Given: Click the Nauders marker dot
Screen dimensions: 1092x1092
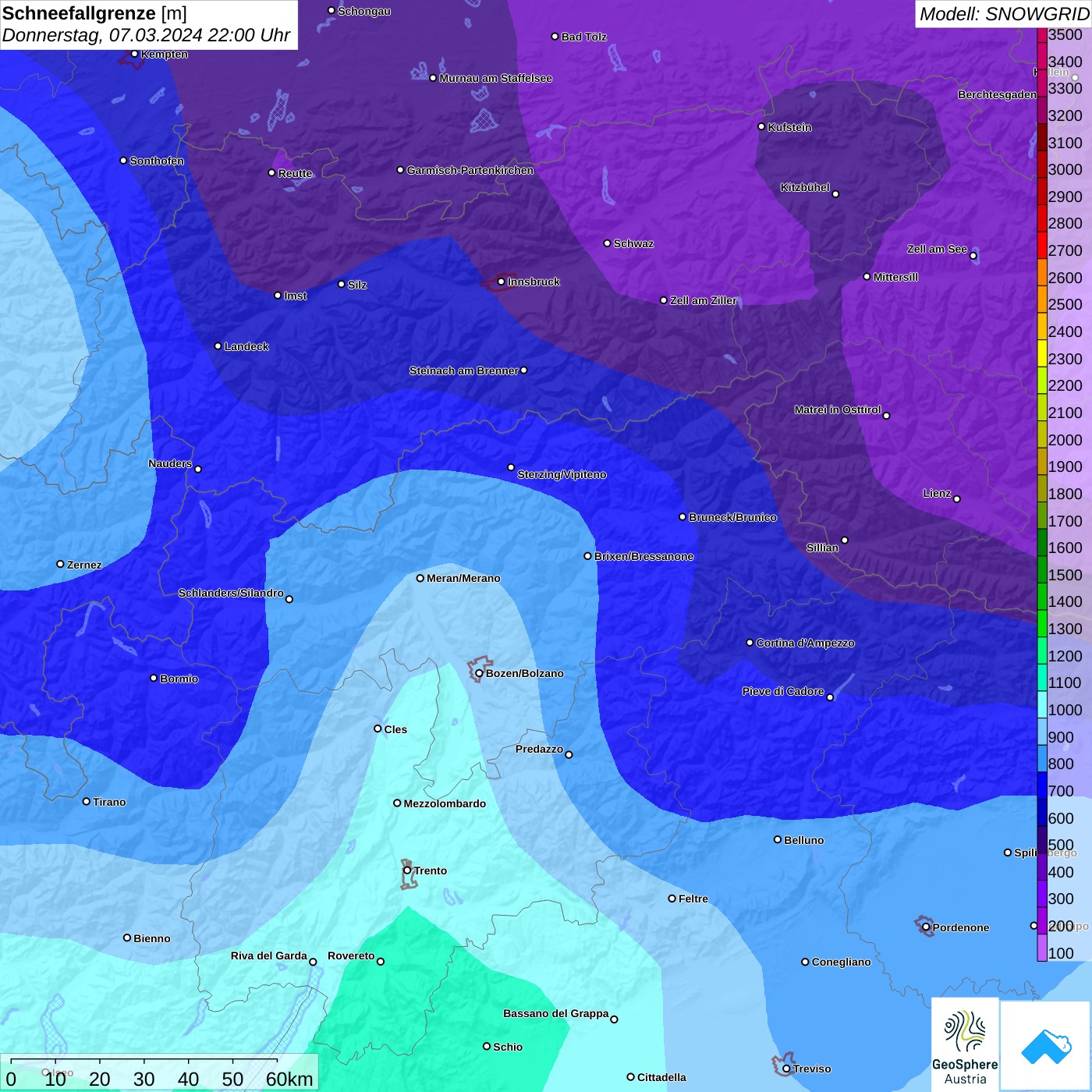Looking at the screenshot, I should pyautogui.click(x=198, y=469).
